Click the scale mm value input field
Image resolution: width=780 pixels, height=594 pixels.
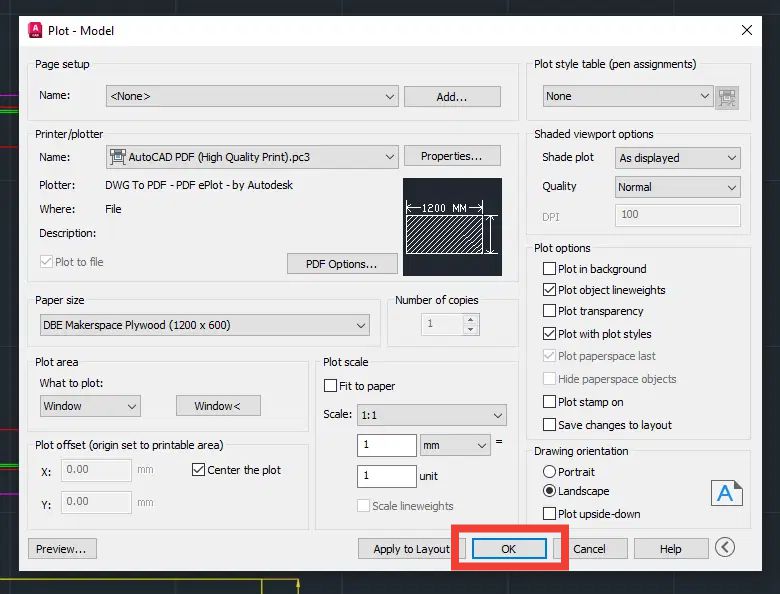pos(387,445)
